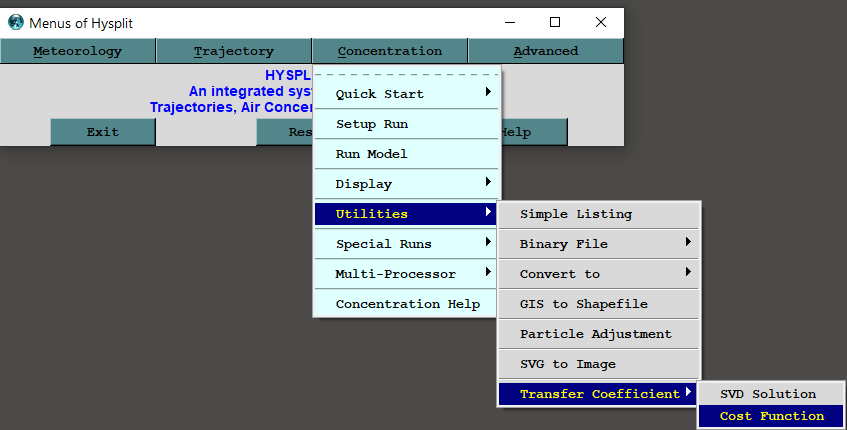Select Setup Run from the menu
Image resolution: width=847 pixels, height=430 pixels.
tap(406, 124)
